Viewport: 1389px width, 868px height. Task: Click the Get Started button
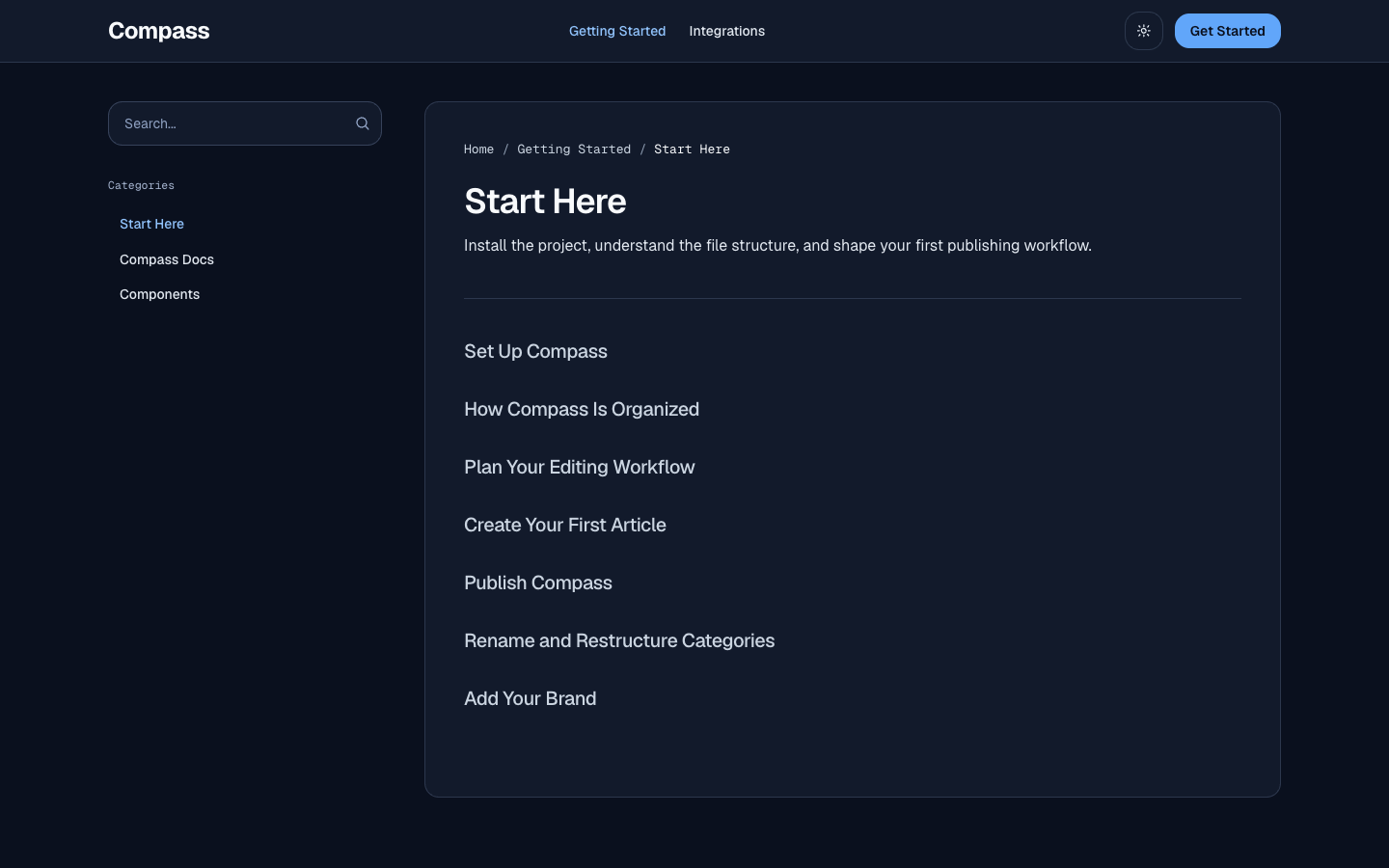[x=1227, y=31]
